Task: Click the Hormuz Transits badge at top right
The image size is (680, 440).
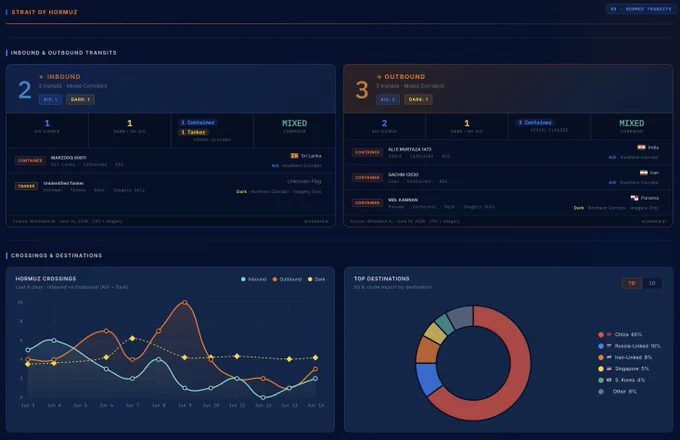Action: click(641, 9)
